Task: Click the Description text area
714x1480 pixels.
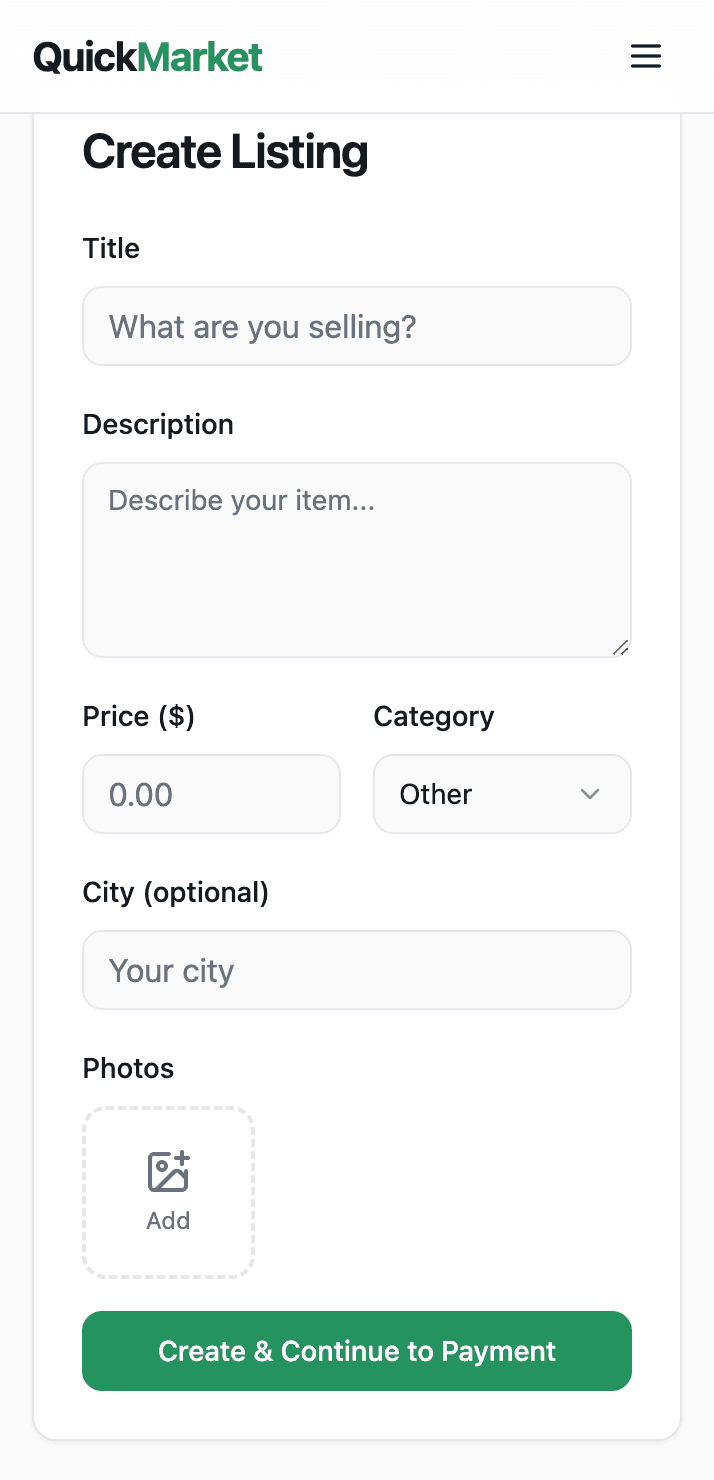Action: click(x=357, y=560)
